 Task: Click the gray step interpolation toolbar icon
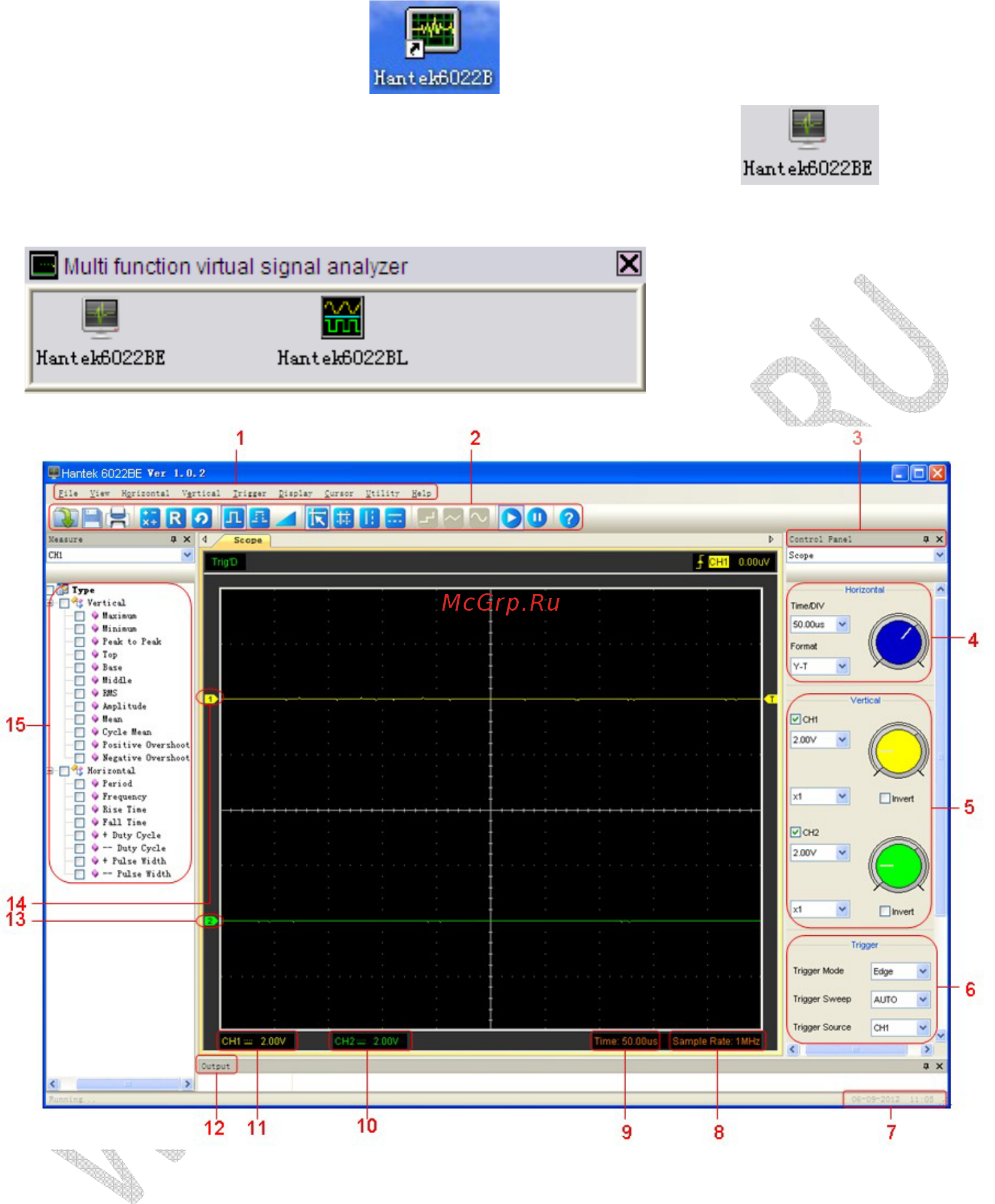427,518
